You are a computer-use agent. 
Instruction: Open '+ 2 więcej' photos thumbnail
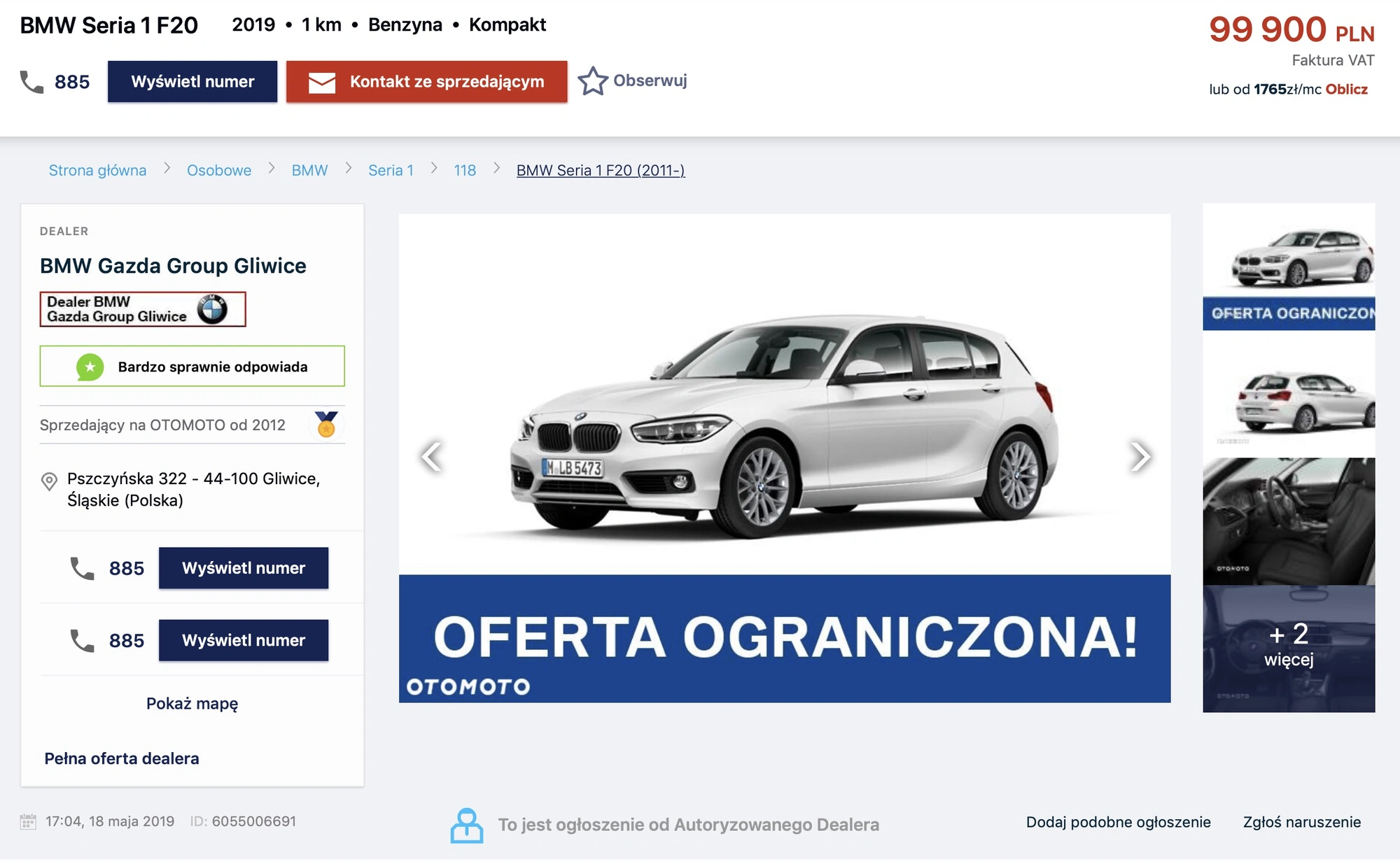pos(1289,649)
